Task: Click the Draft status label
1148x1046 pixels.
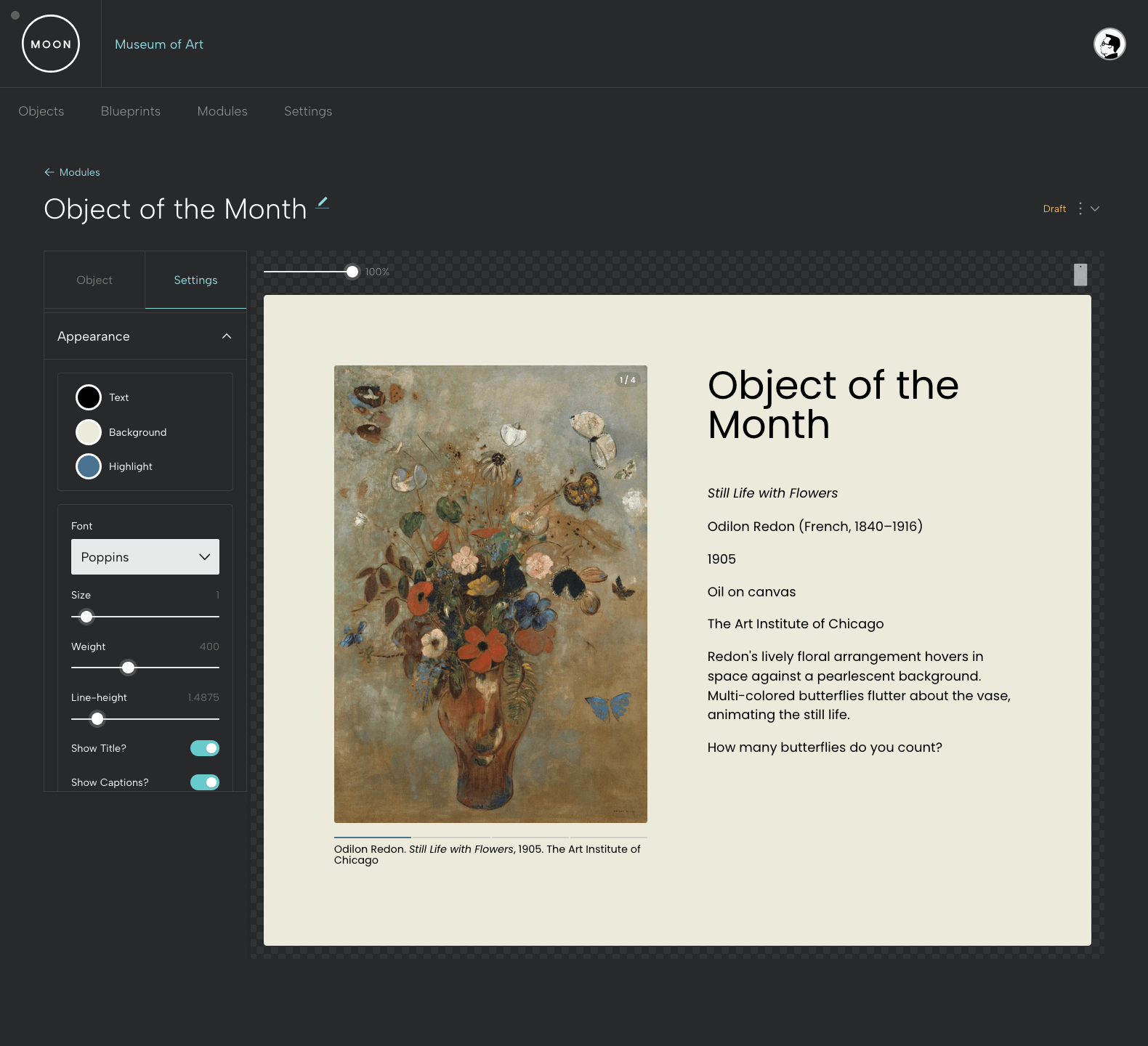Action: pos(1054,208)
